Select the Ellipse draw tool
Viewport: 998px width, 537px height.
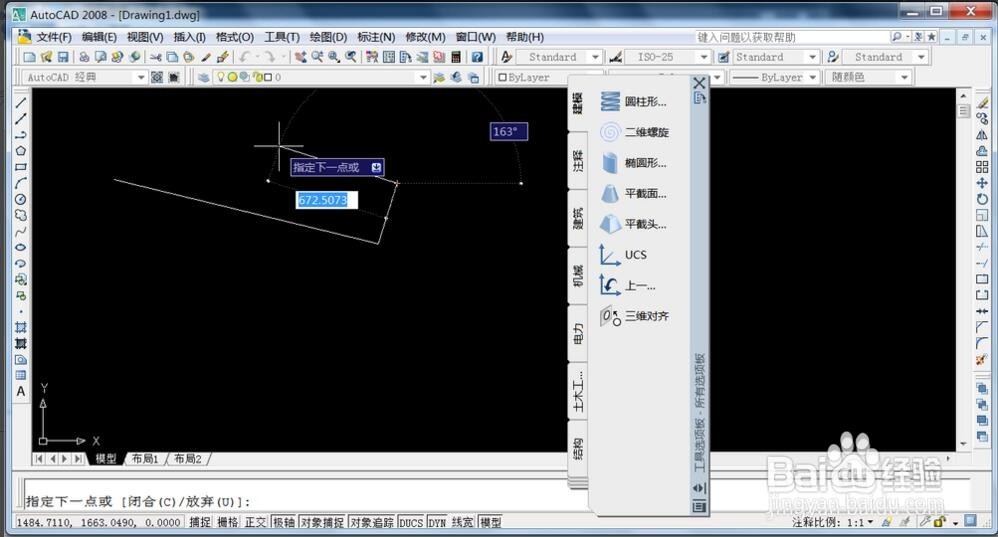[x=21, y=247]
